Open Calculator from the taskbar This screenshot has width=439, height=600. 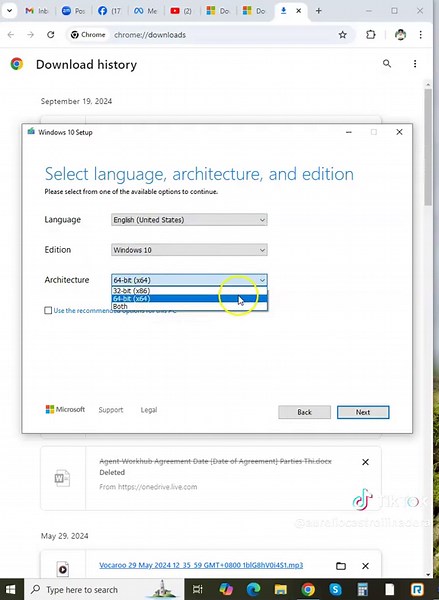pyautogui.click(x=362, y=590)
